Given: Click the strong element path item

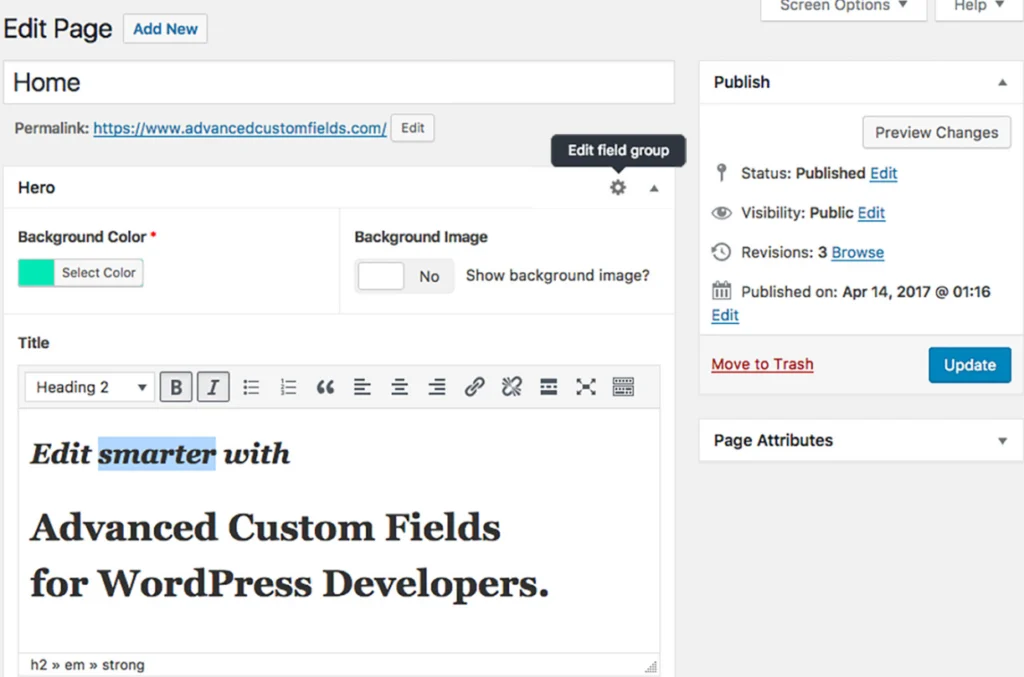Looking at the screenshot, I should tap(123, 665).
